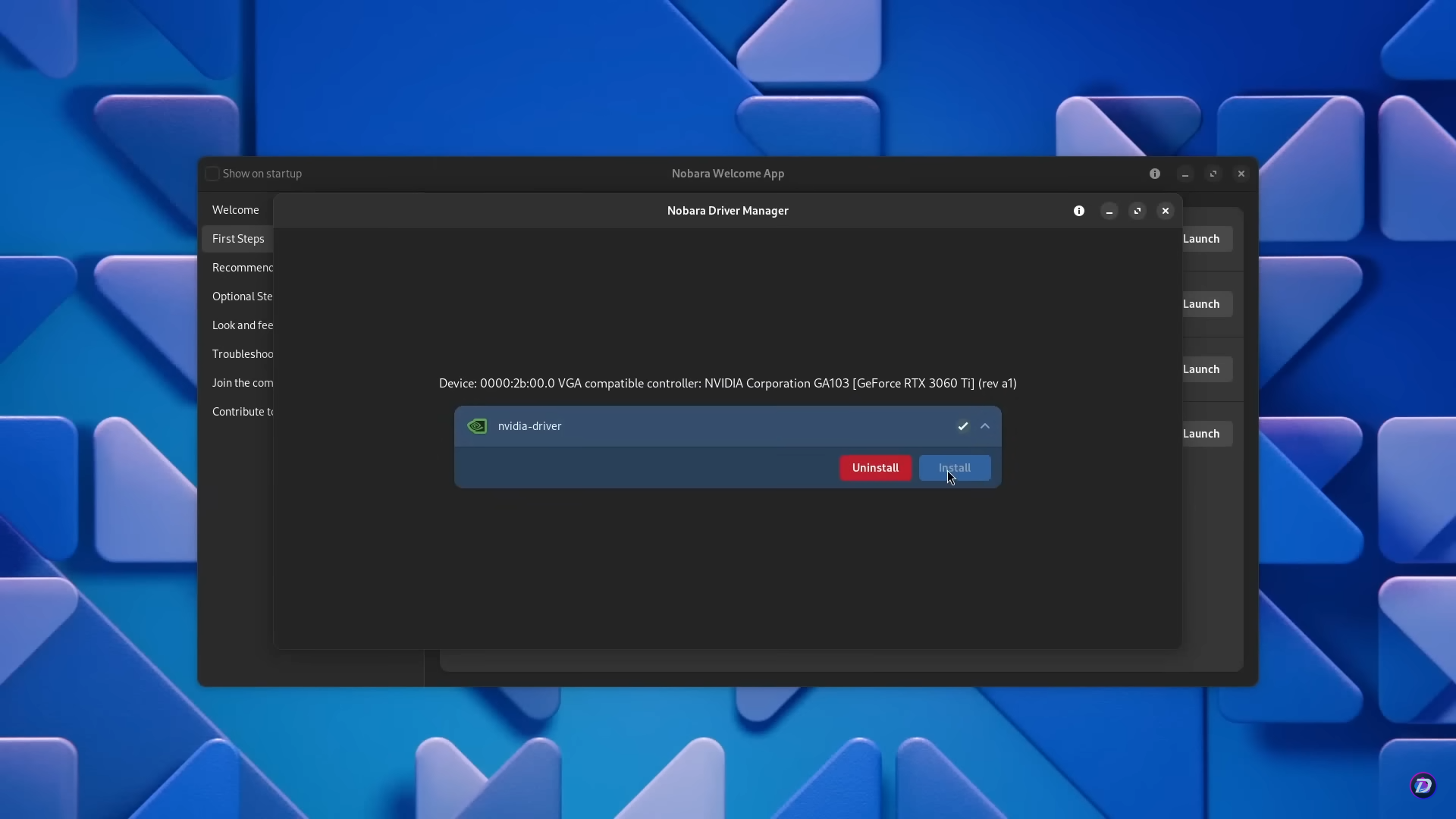This screenshot has height=819, width=1456.
Task: Select the nvidia-driver row
Action: click(682, 426)
